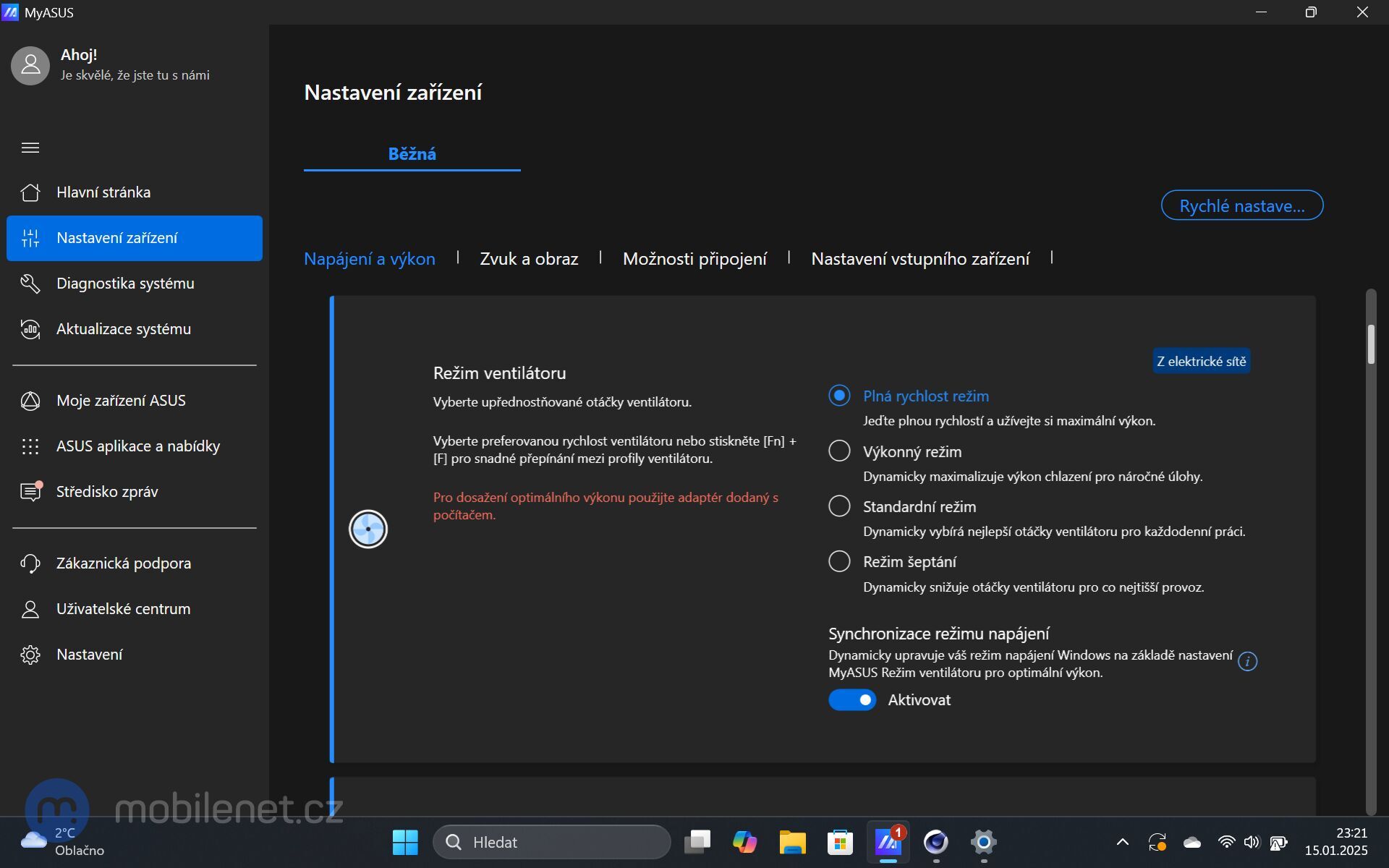Switch to the Možnosti připojení tab

pyautogui.click(x=694, y=258)
